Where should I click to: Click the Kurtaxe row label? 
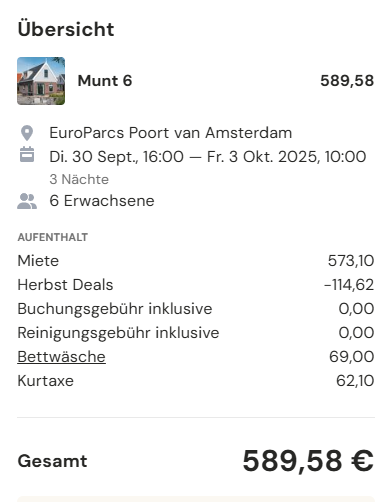point(45,381)
